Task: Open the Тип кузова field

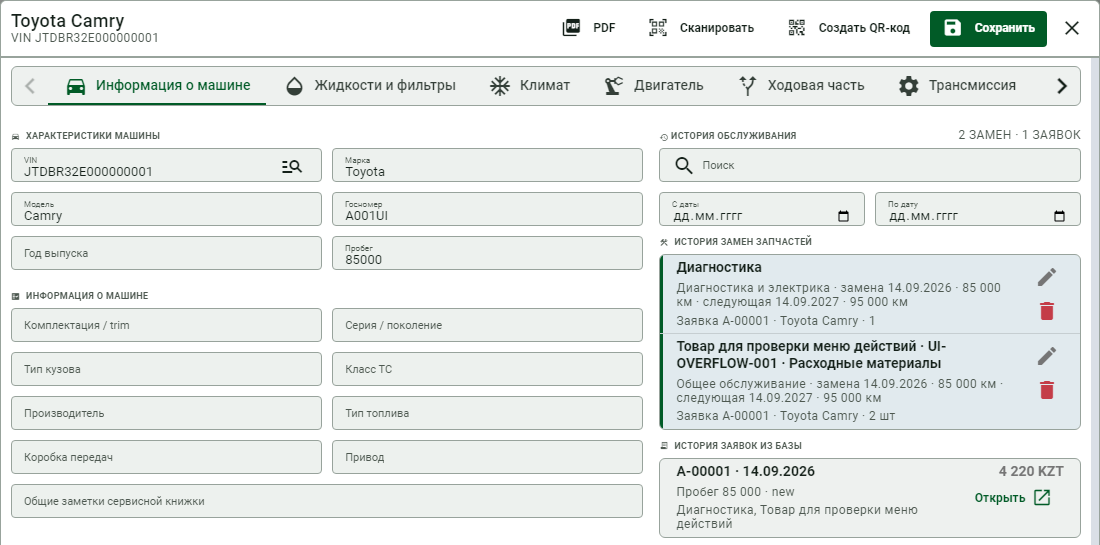Action: pyautogui.click(x=166, y=369)
